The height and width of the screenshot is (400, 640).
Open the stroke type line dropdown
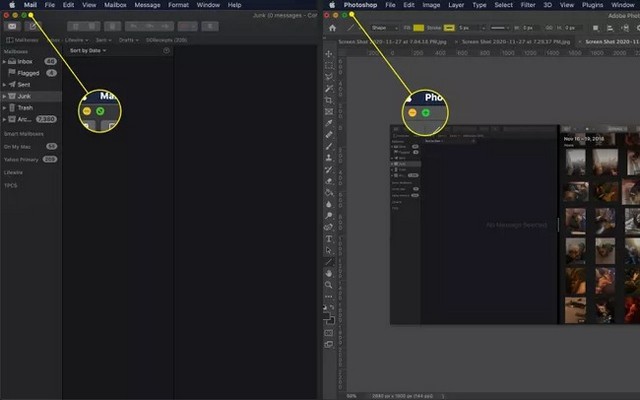tap(500, 28)
